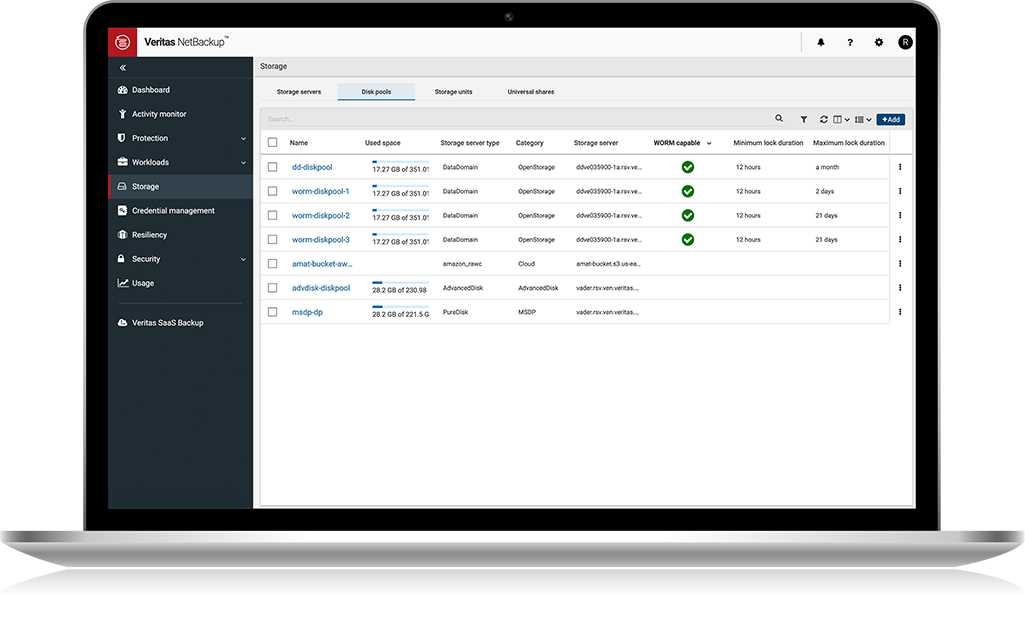Refresh the disk pools table

point(824,119)
